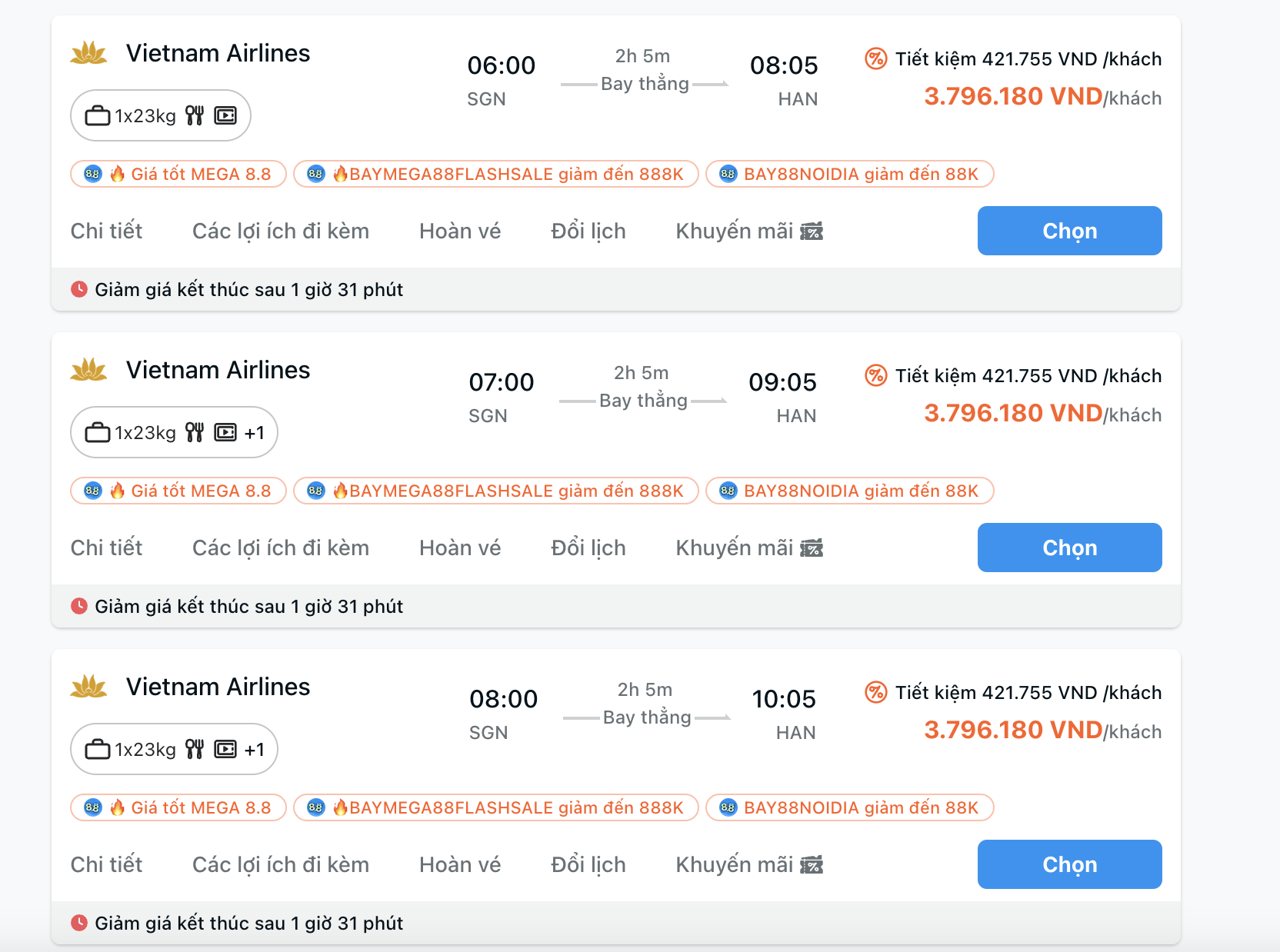Screen dimensions: 1280x952
Task: Expand the +1 extra amenities on 07:00 flight
Action: click(255, 433)
